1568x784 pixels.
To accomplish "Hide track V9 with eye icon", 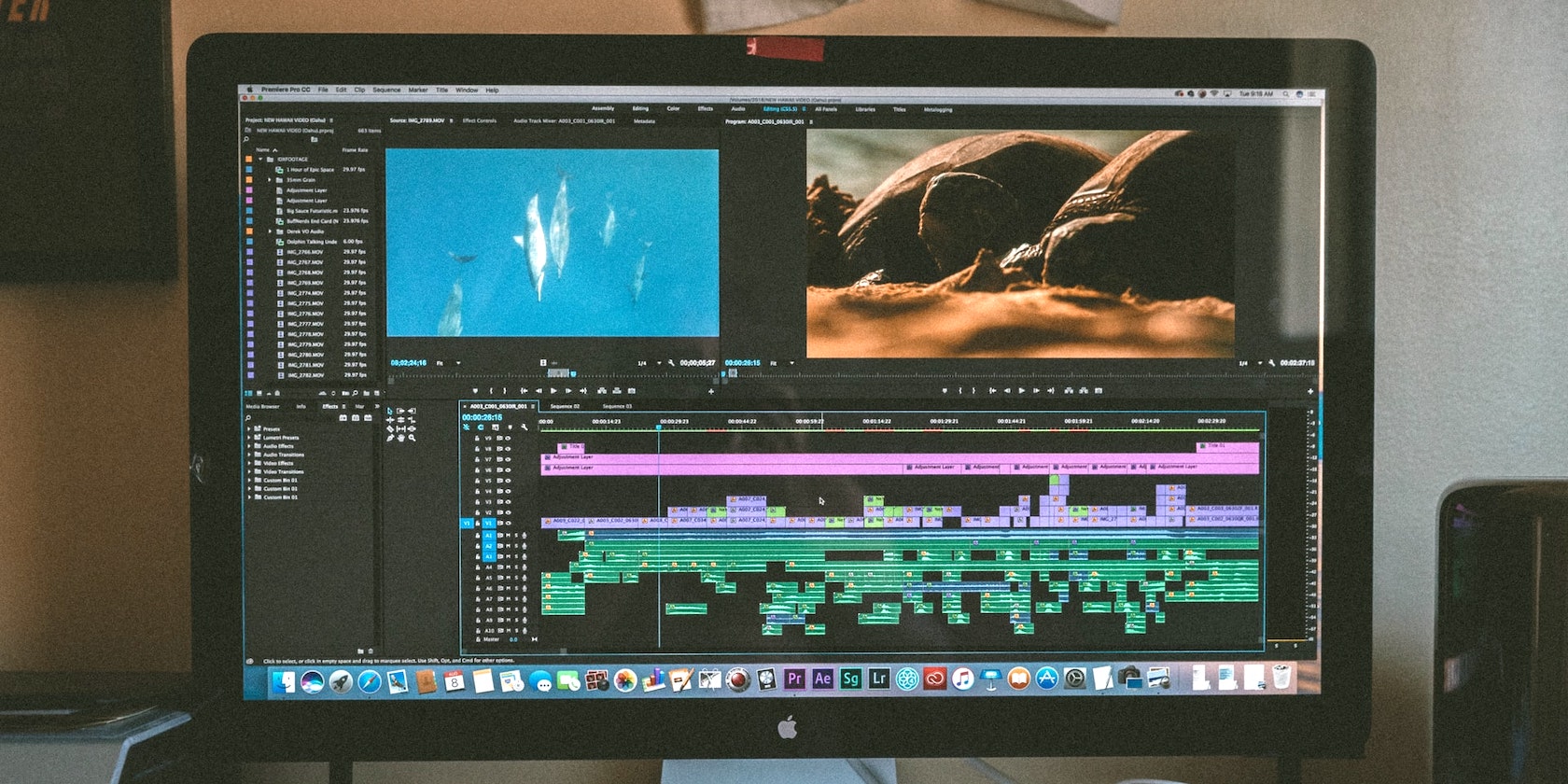I will [x=508, y=438].
